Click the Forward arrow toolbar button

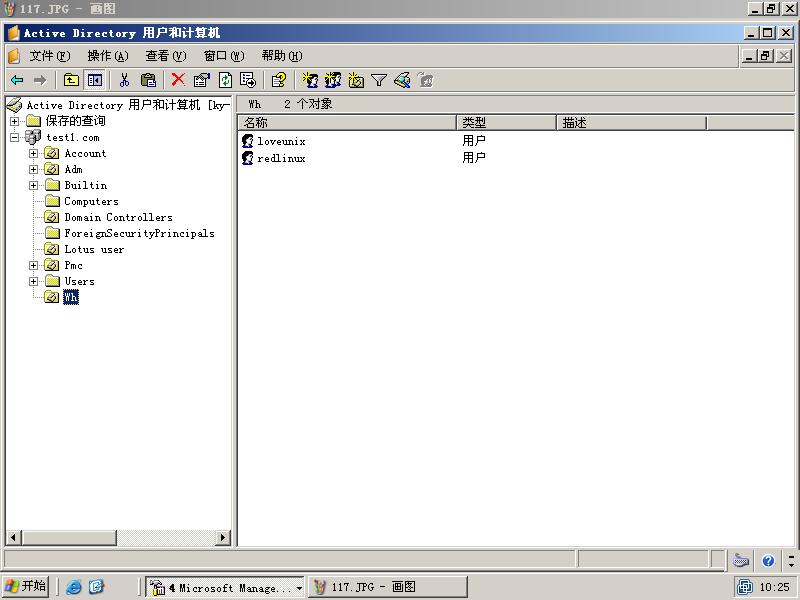pos(40,80)
